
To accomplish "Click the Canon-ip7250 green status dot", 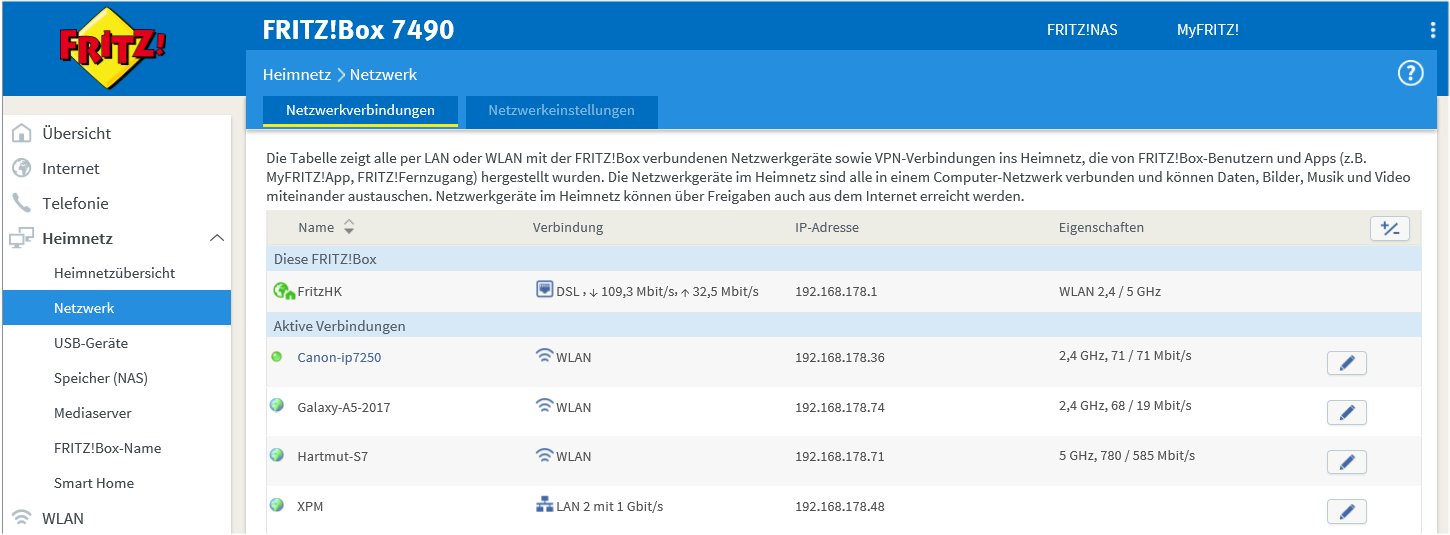I will pyautogui.click(x=277, y=356).
